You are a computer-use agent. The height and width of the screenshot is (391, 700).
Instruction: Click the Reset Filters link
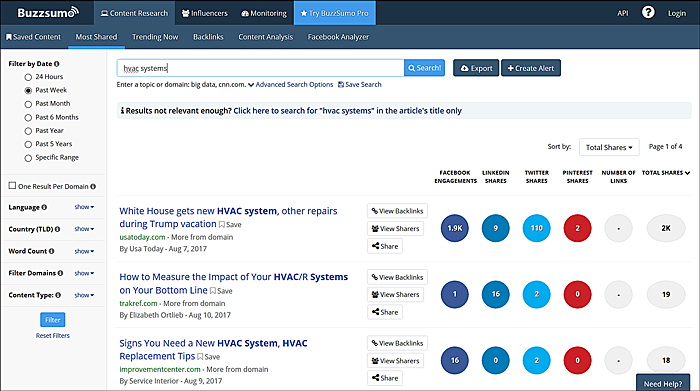tap(53, 336)
